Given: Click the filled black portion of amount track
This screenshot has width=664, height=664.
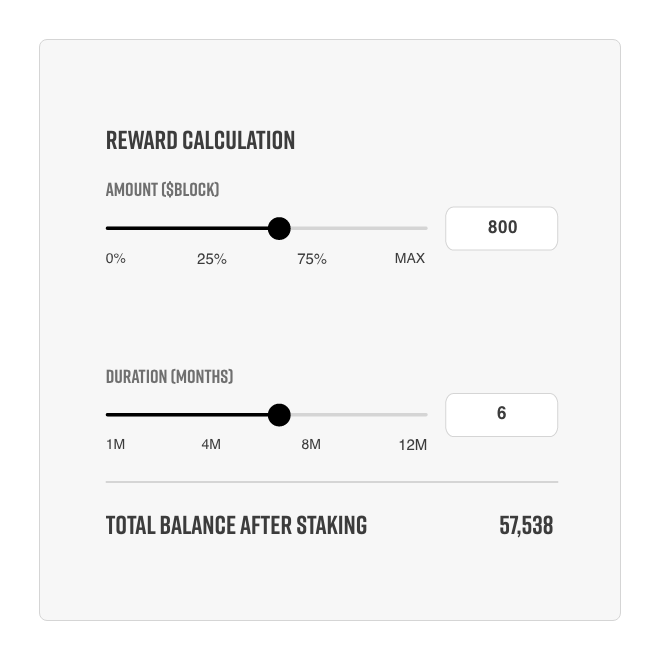Looking at the screenshot, I should coord(187,228).
